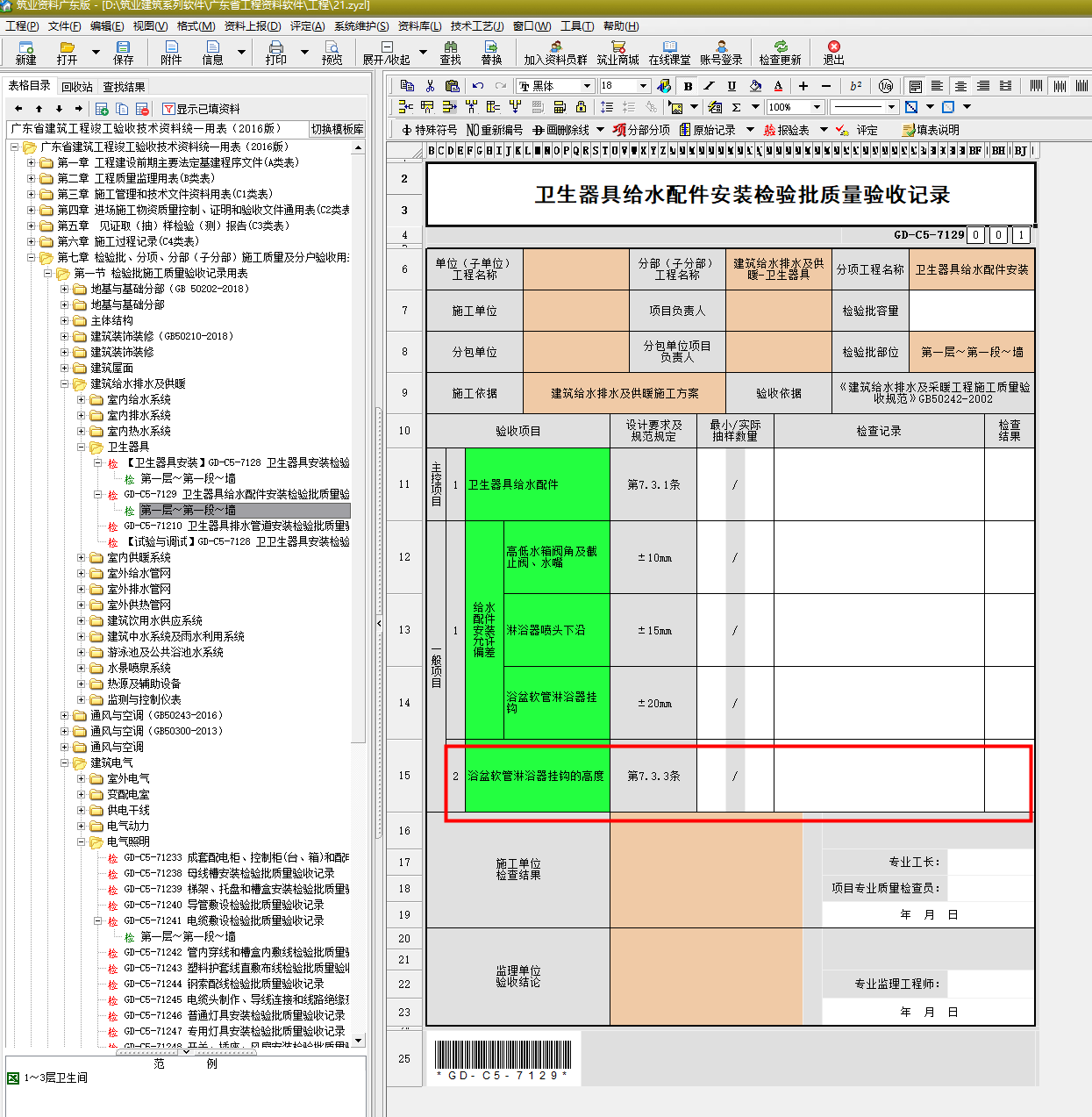Open the font size 18 dropdown
This screenshot has height=1117, width=1092.
pyautogui.click(x=643, y=86)
